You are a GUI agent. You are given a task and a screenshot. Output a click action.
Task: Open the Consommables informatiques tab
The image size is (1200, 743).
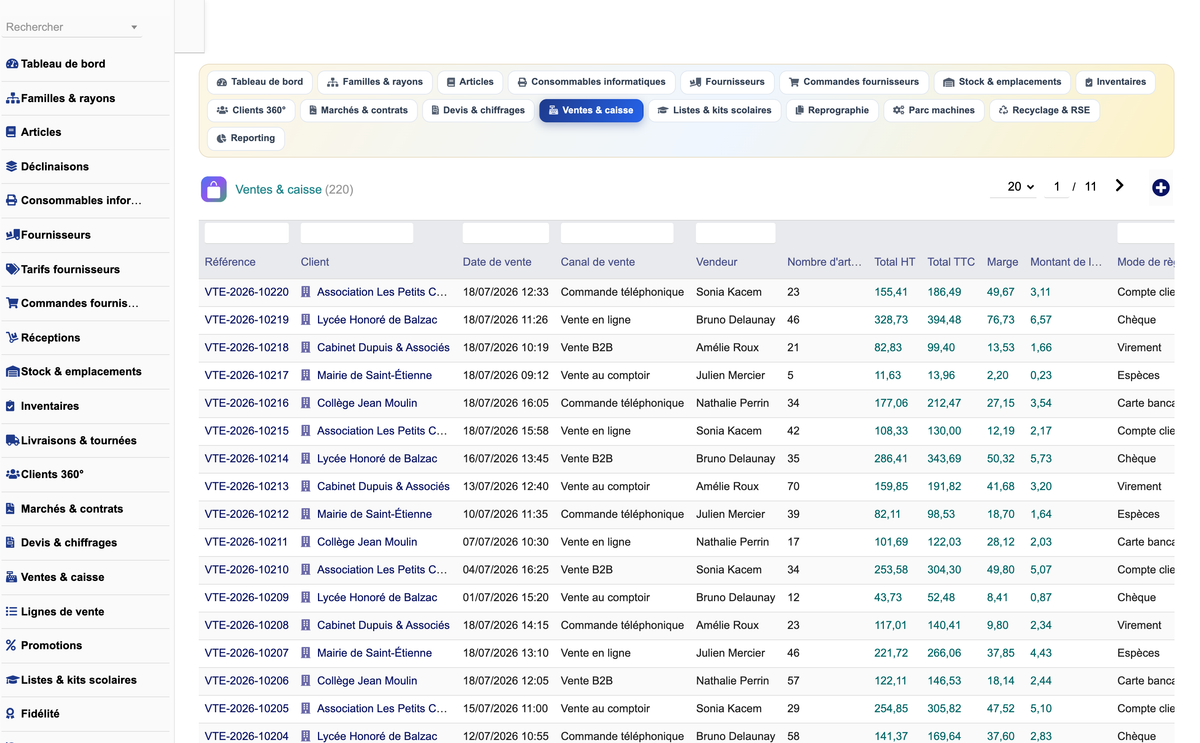pyautogui.click(x=591, y=82)
